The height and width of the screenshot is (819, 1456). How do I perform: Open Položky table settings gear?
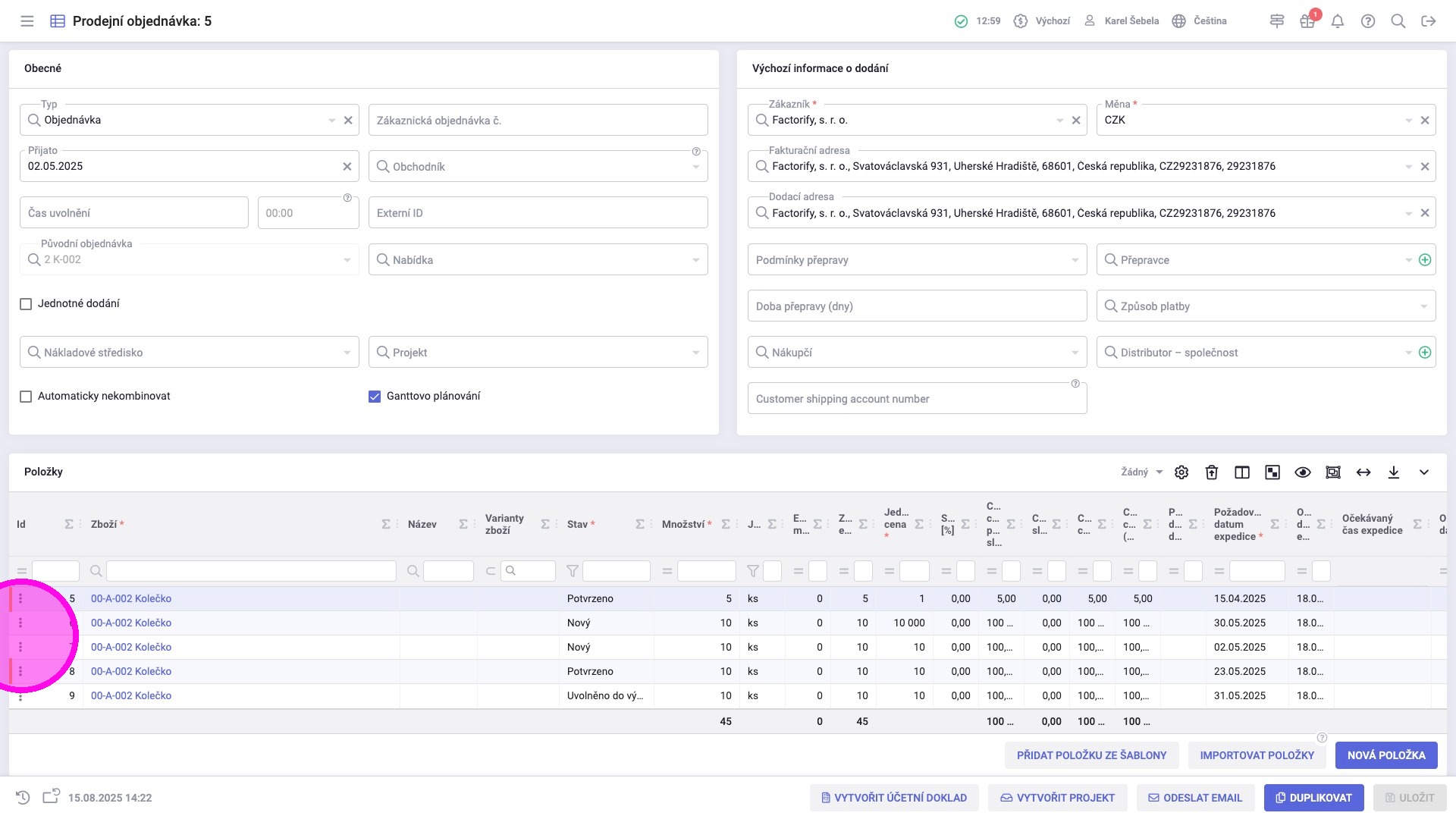1181,472
